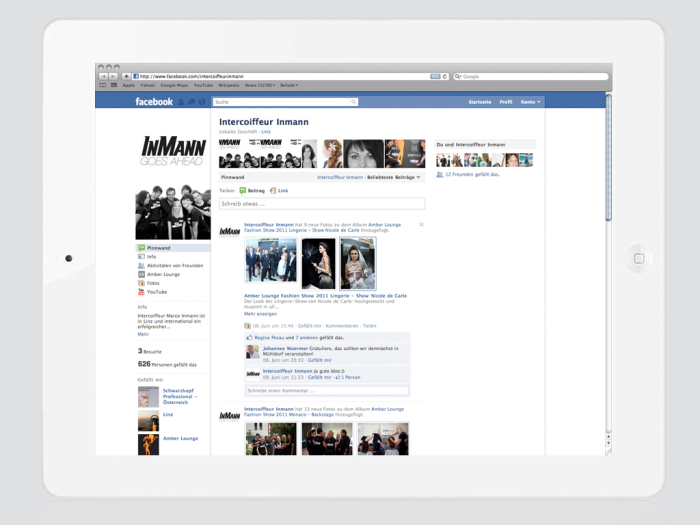Screen dimensions: 700x525
Task: Open the Beliebt bookmarks dropdown
Action: 289,85
